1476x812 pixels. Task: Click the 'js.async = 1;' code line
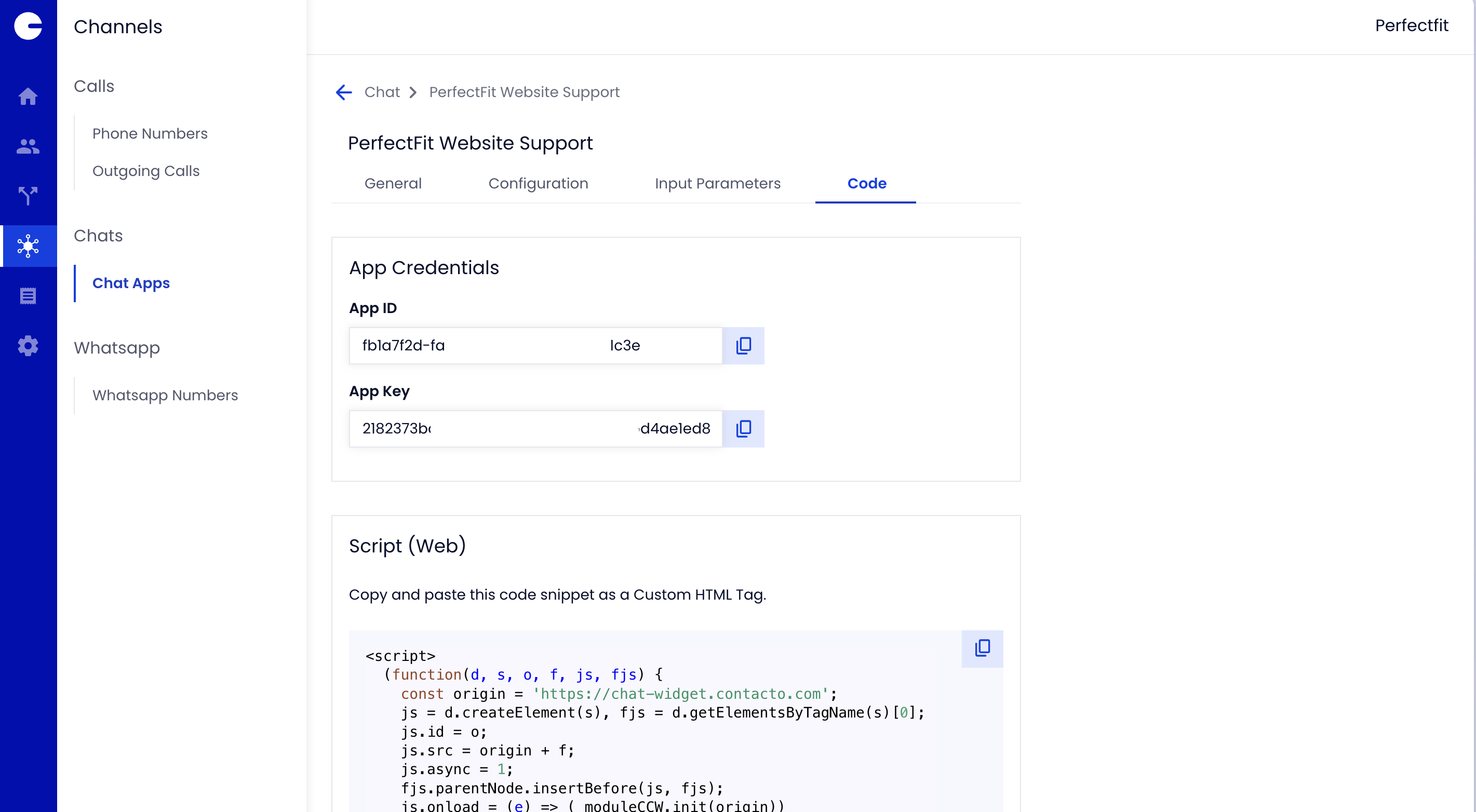pos(457,769)
